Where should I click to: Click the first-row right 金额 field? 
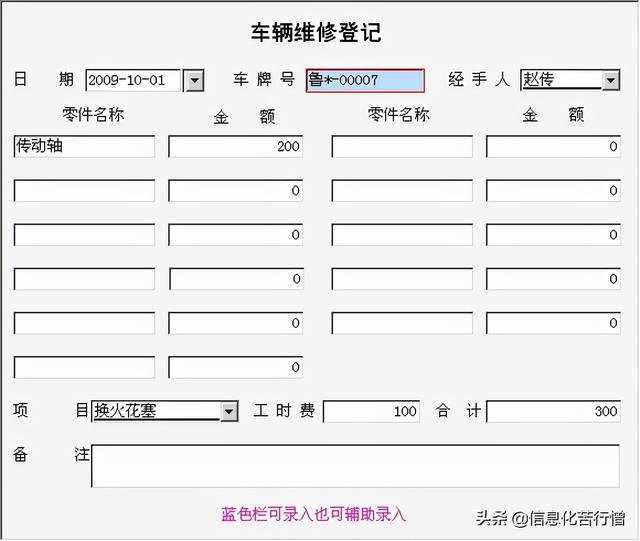click(x=553, y=147)
